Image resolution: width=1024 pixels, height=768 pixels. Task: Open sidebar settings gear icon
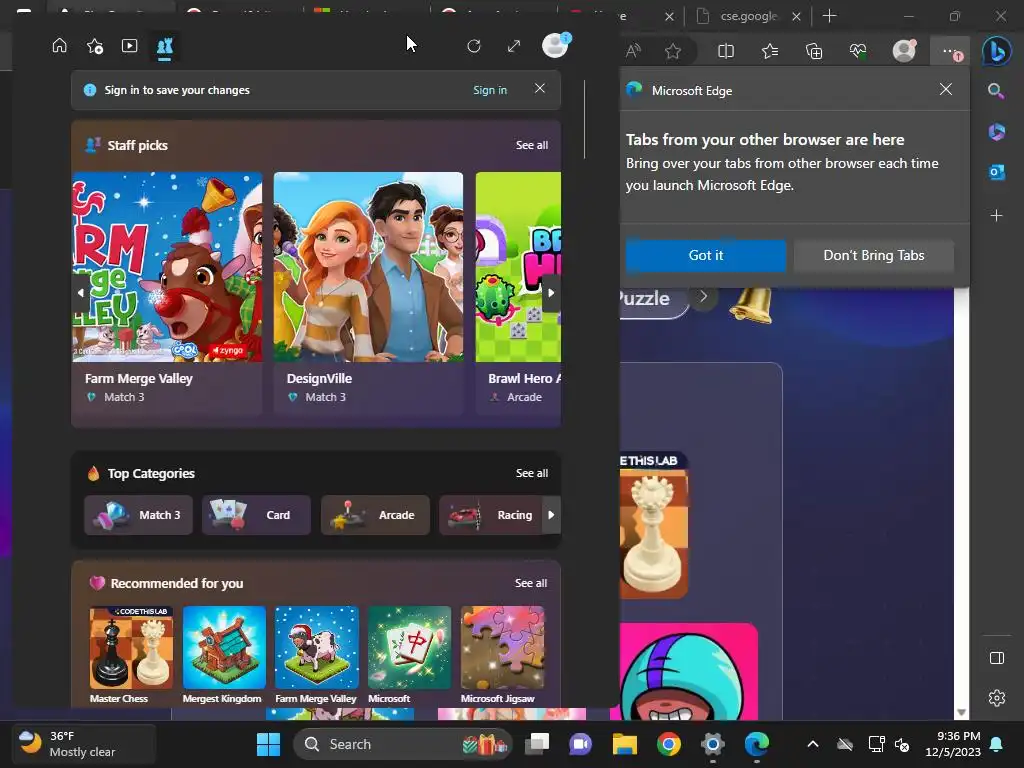(x=997, y=697)
